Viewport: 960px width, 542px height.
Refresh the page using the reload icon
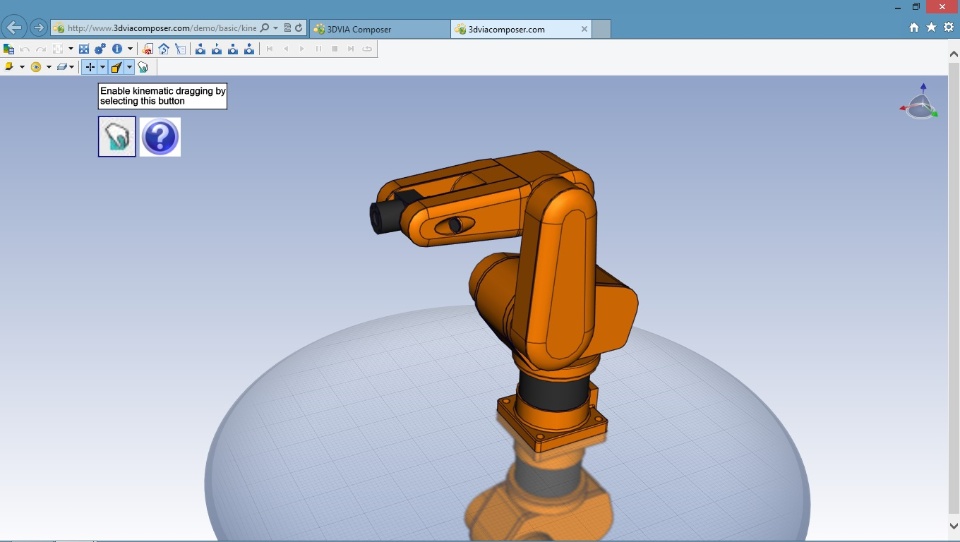coord(299,28)
